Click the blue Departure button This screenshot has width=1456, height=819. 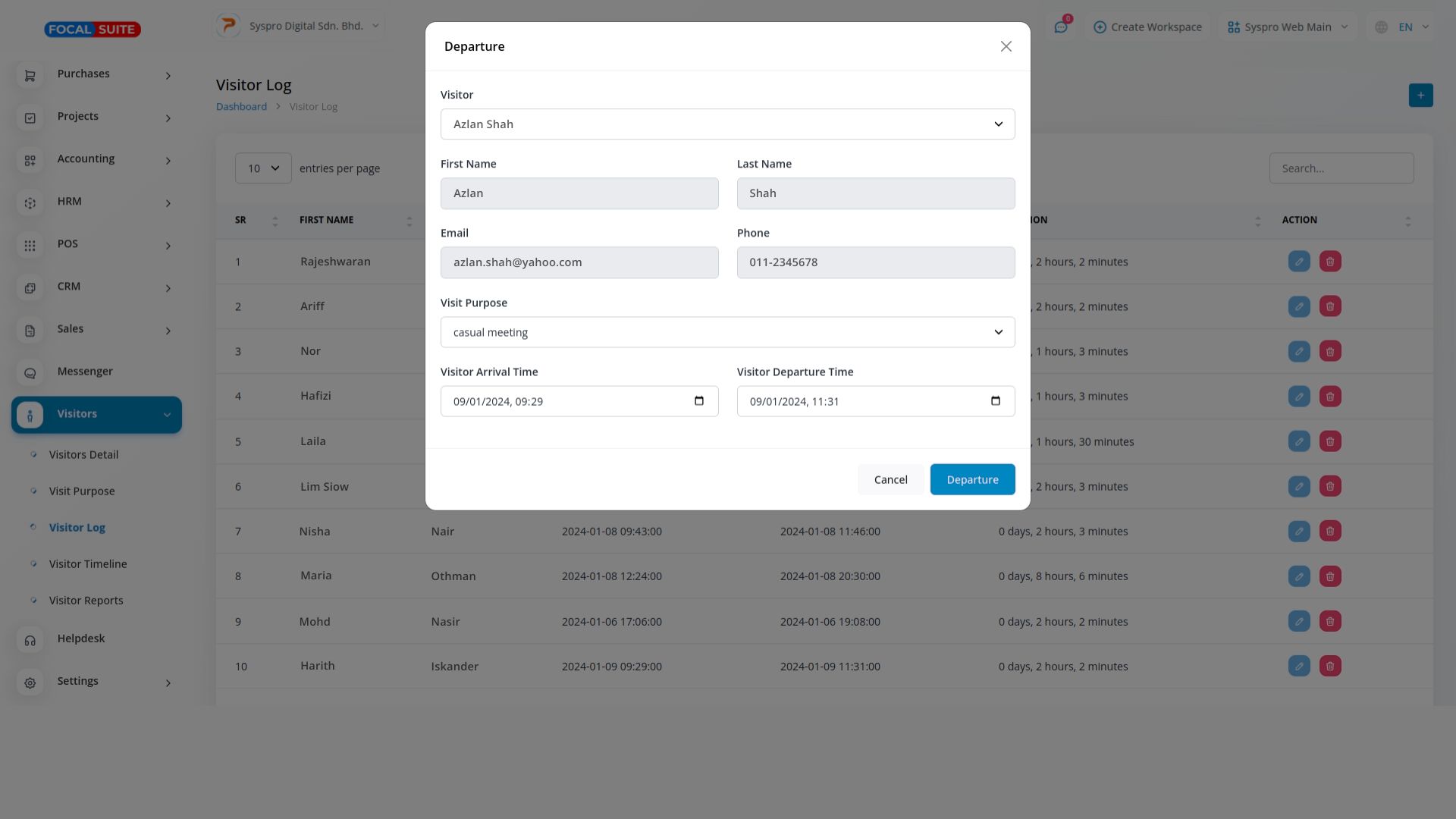(972, 479)
